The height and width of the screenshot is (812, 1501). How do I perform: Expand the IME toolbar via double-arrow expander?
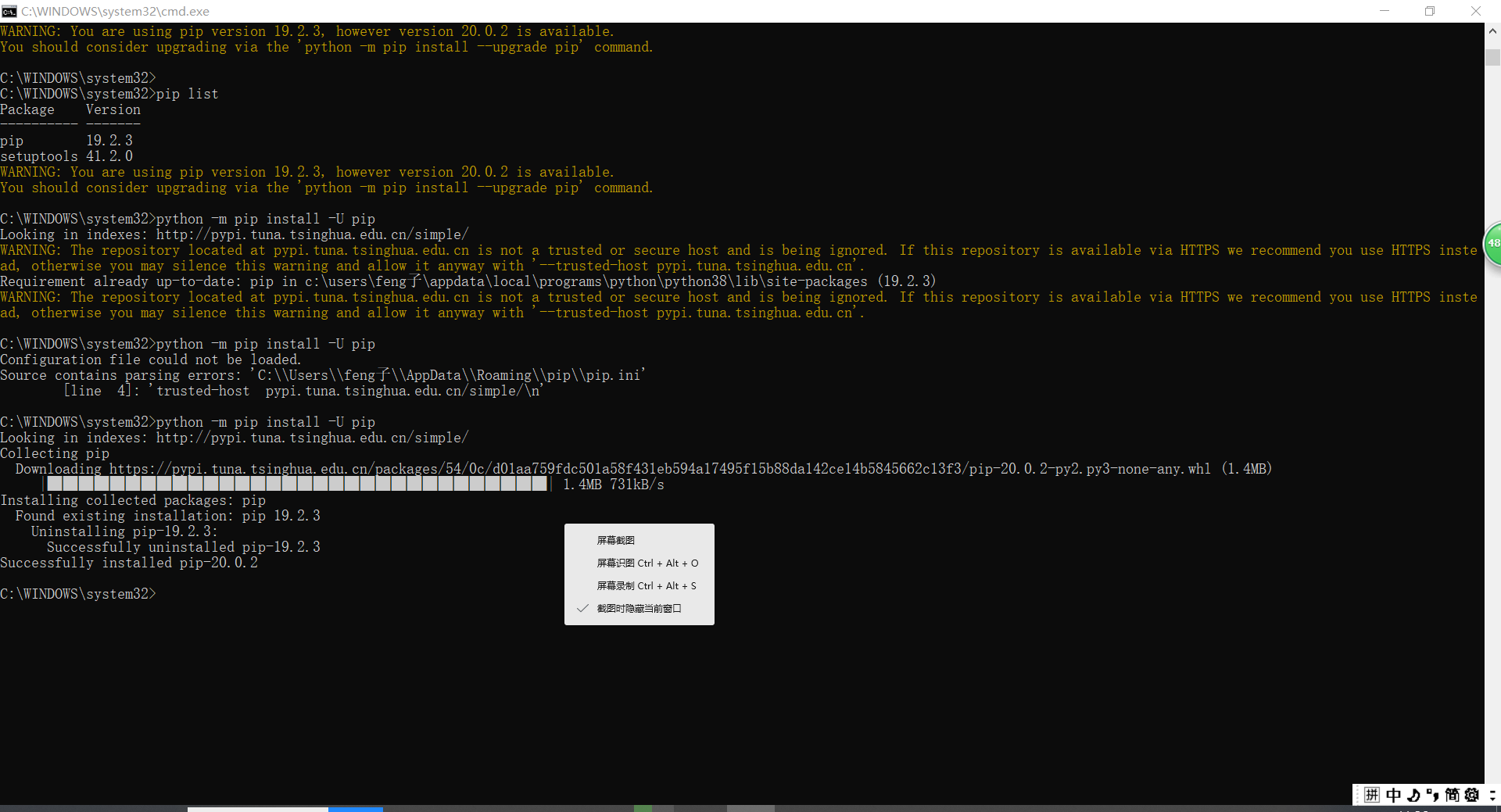click(x=1494, y=795)
